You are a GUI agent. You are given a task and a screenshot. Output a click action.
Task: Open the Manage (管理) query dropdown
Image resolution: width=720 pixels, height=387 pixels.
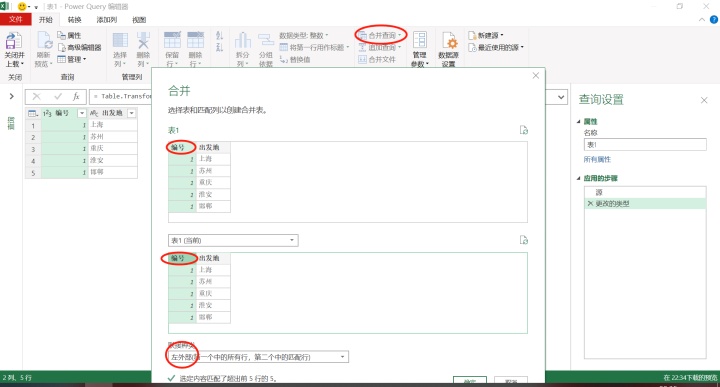72,59
